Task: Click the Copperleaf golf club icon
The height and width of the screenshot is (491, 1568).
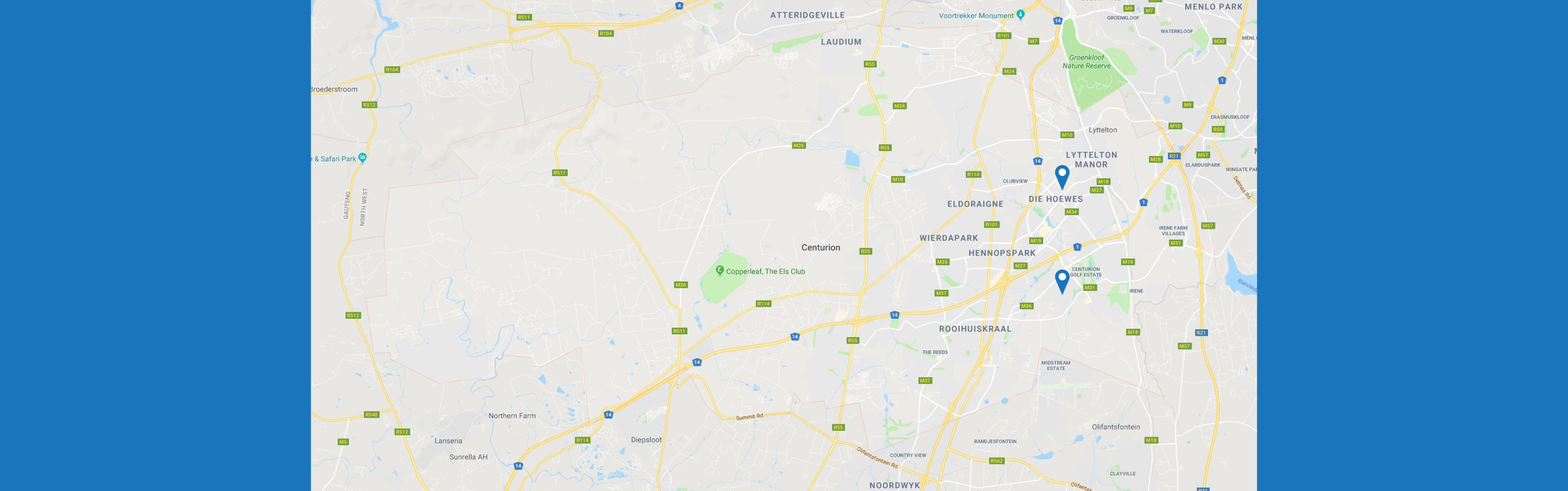Action: coord(720,270)
